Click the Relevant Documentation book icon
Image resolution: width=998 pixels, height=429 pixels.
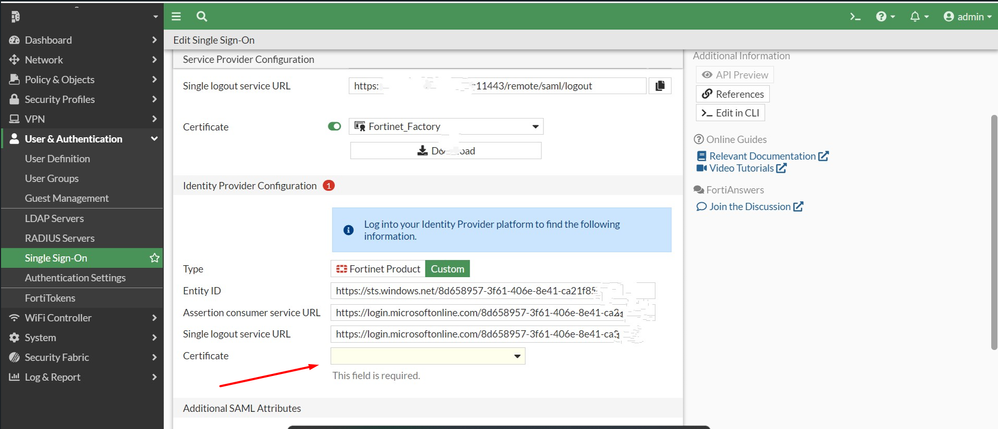[x=701, y=156]
